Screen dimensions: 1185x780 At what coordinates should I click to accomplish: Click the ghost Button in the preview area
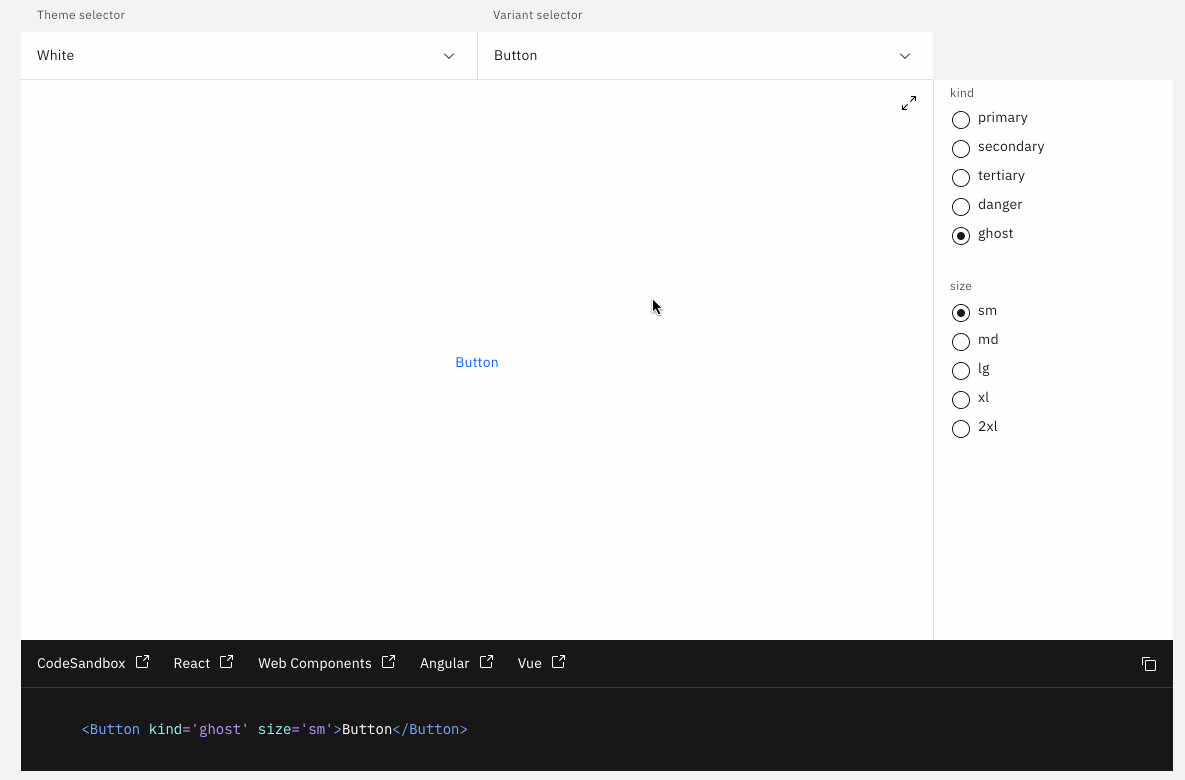[476, 362]
